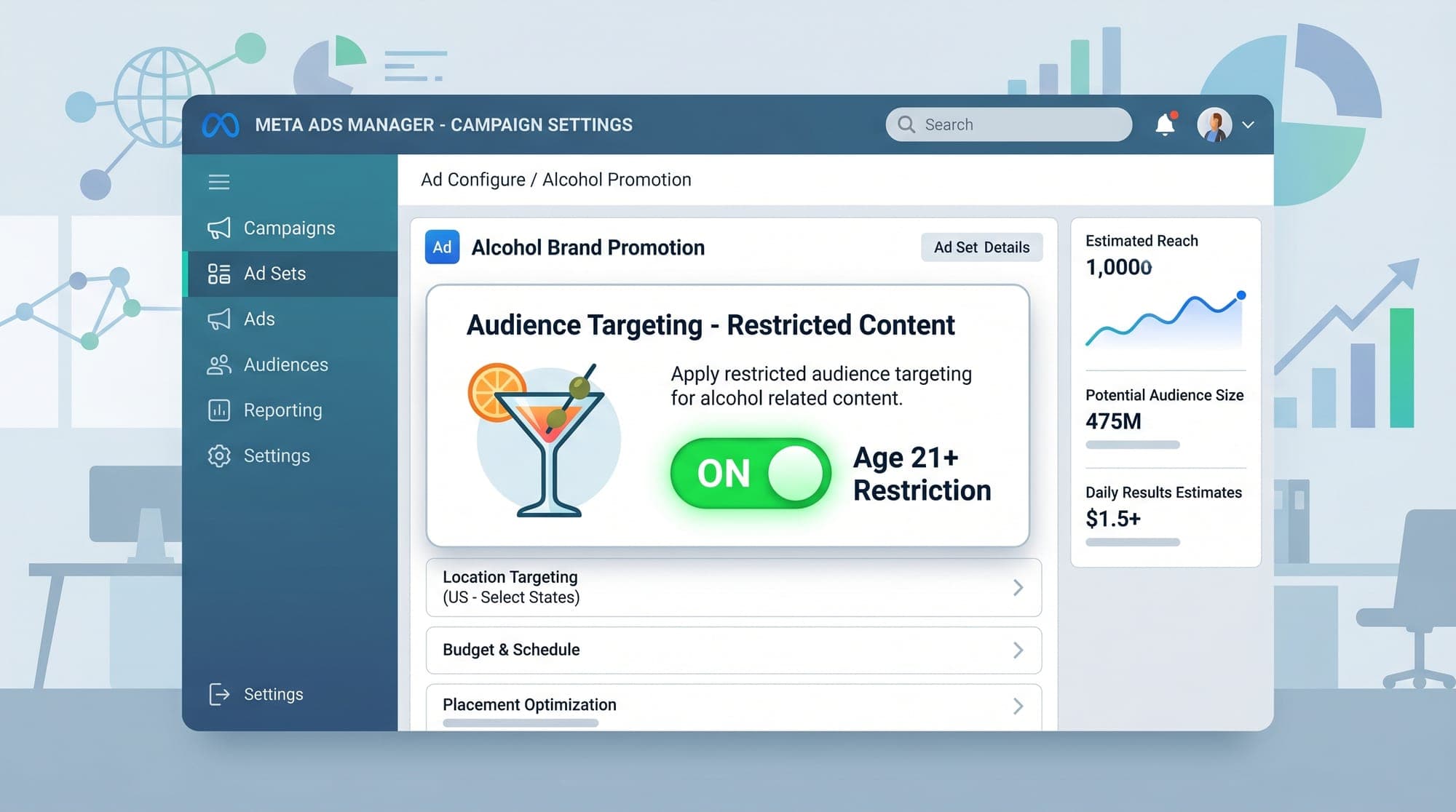Click the 475M audience size value
This screenshot has height=812, width=1456.
click(1113, 421)
